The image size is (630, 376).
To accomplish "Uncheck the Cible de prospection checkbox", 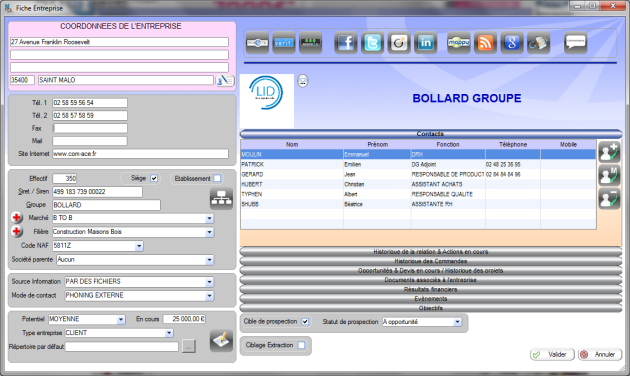I will 305,321.
